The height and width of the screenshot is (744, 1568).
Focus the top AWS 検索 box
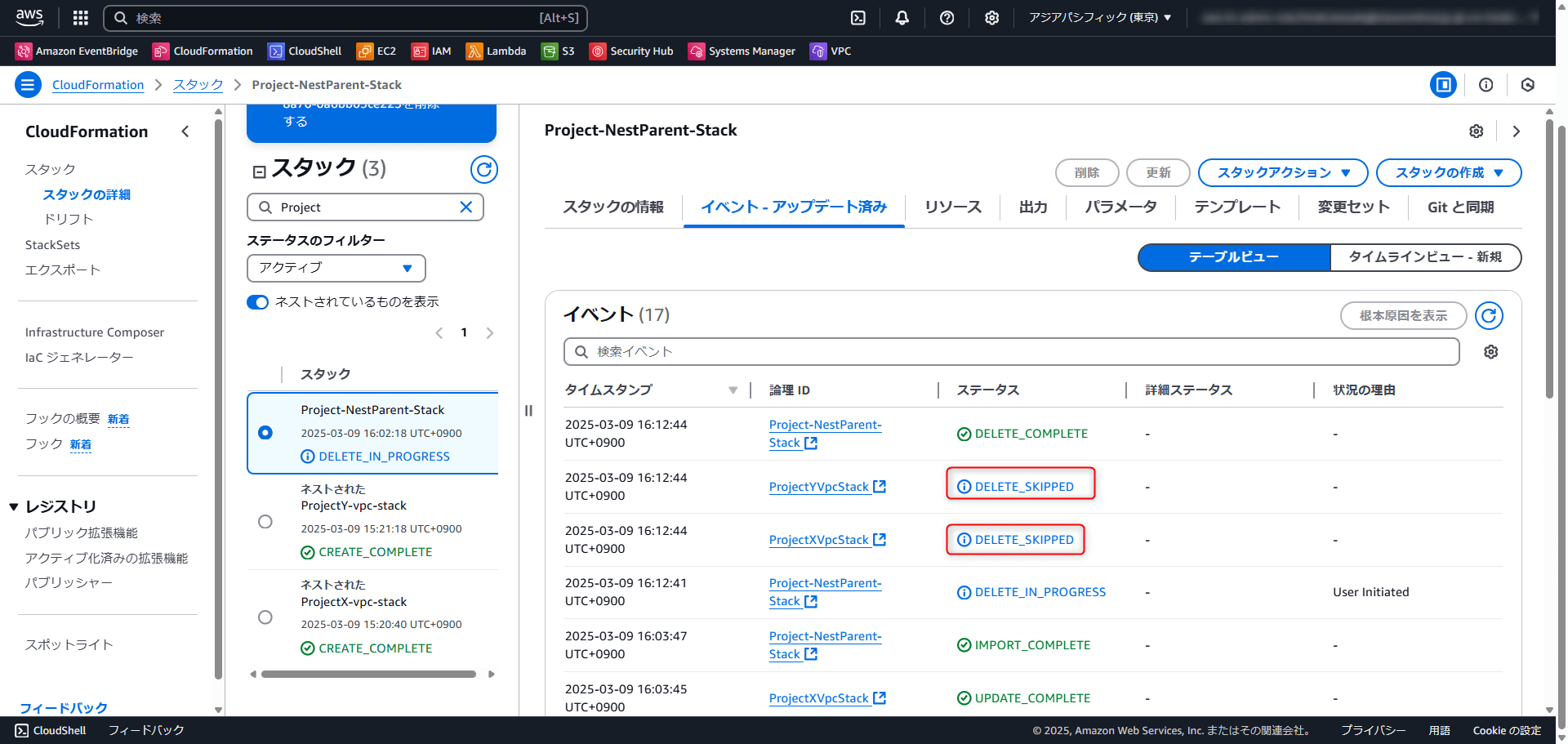click(x=345, y=17)
